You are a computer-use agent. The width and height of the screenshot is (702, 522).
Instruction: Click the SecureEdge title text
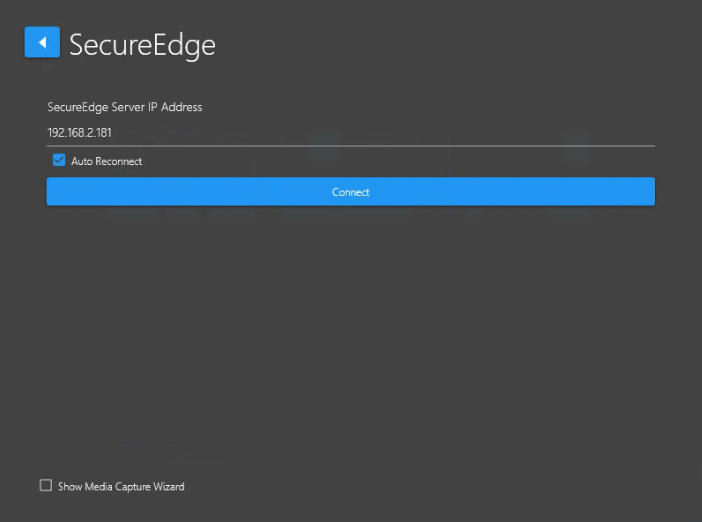[142, 45]
